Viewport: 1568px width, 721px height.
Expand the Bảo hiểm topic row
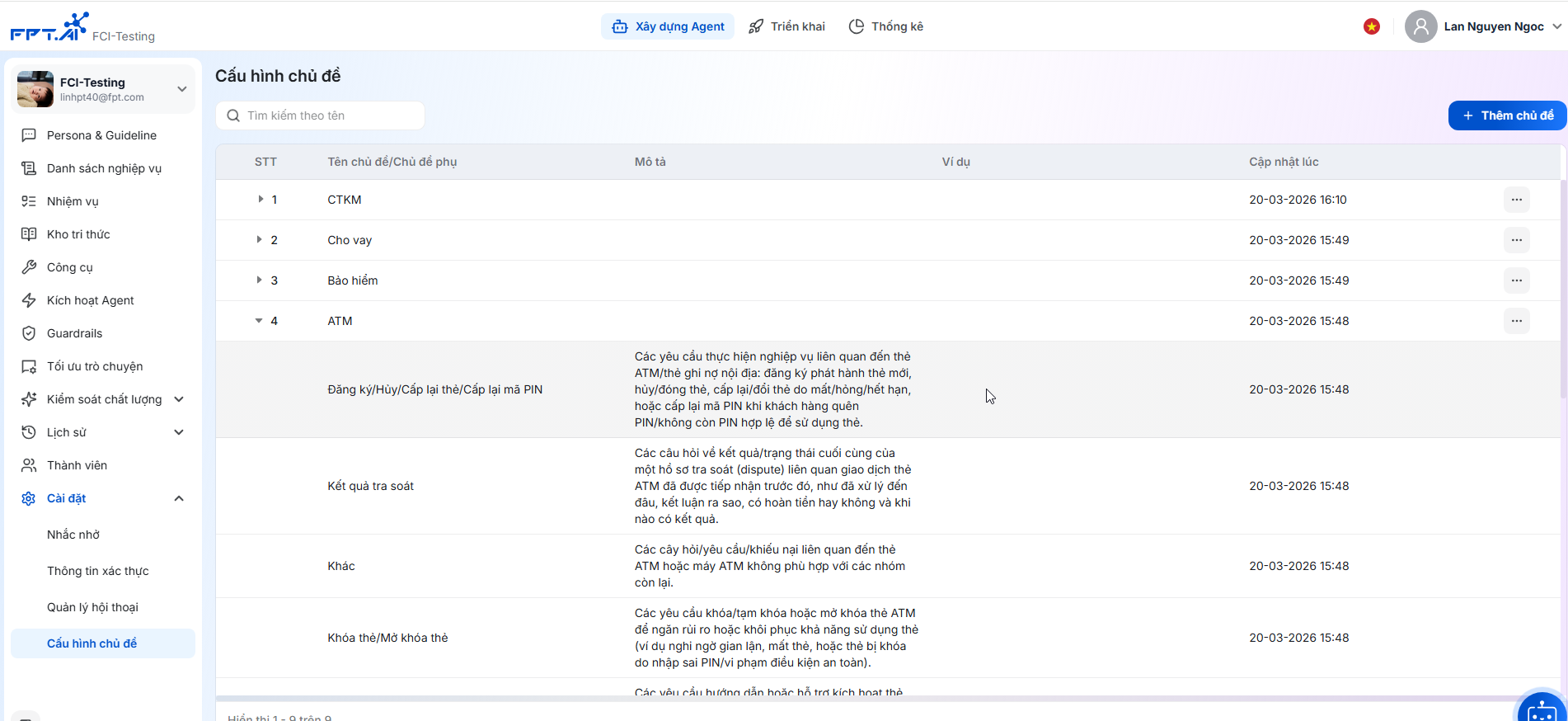click(260, 280)
